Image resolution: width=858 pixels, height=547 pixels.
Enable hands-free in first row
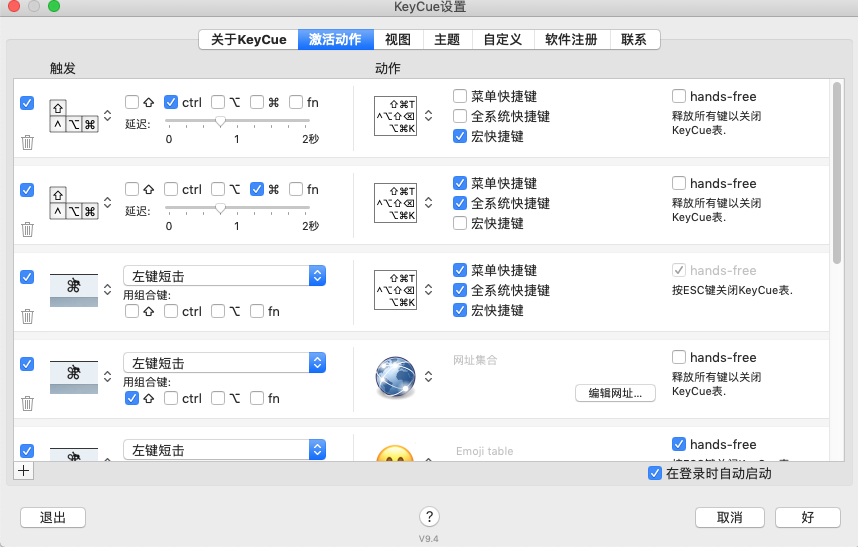coord(679,96)
